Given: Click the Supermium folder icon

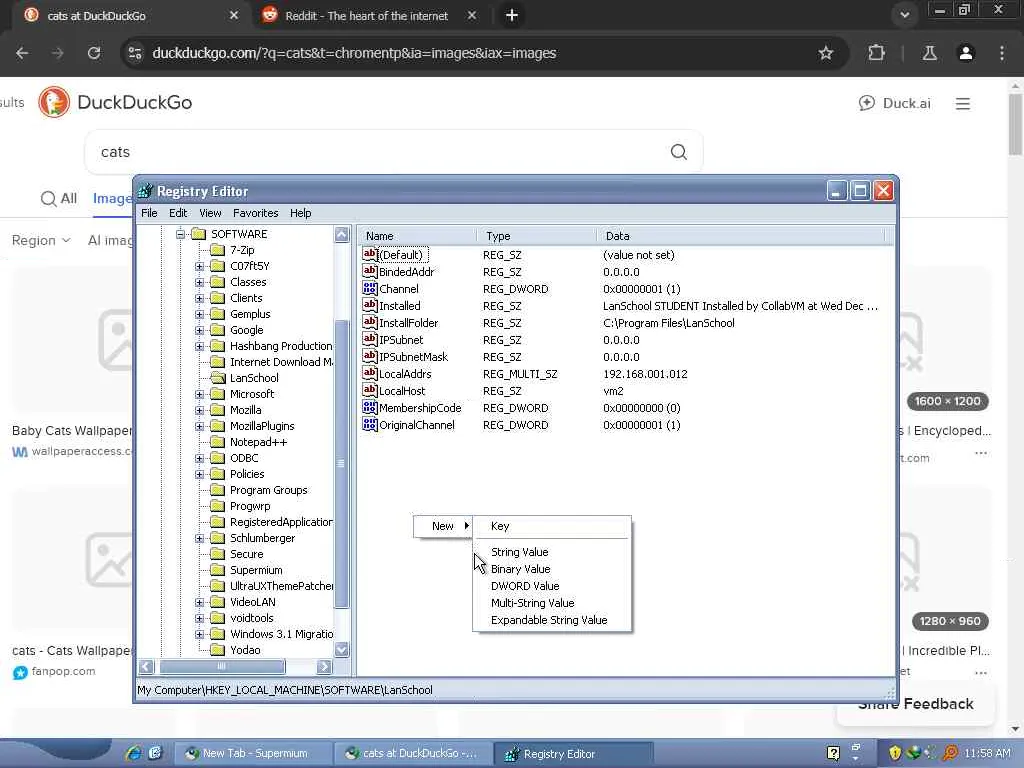Looking at the screenshot, I should point(217,570).
